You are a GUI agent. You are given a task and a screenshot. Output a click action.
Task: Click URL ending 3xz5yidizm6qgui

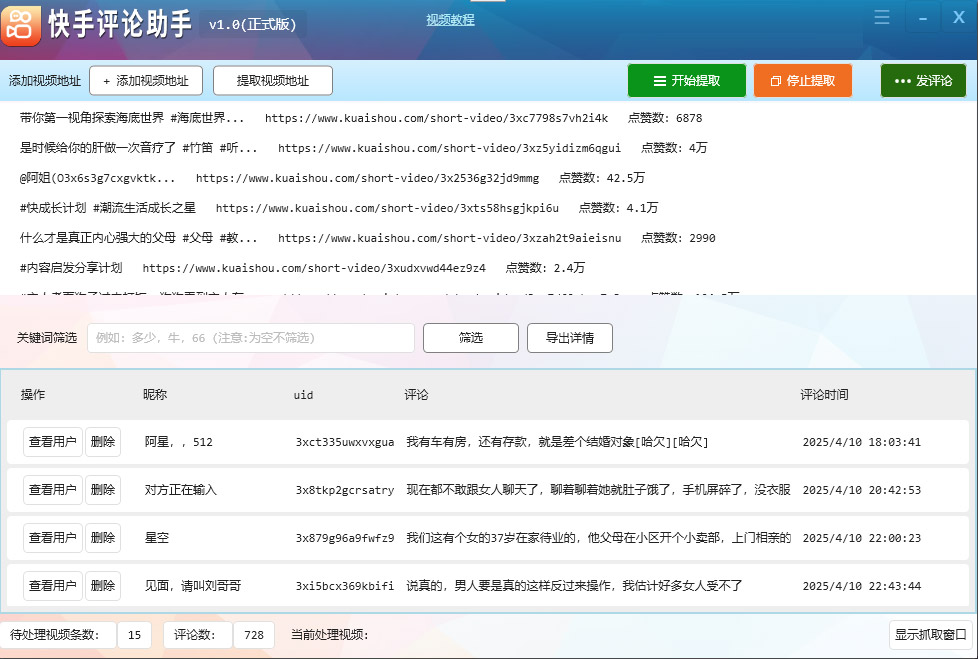[x=449, y=148]
